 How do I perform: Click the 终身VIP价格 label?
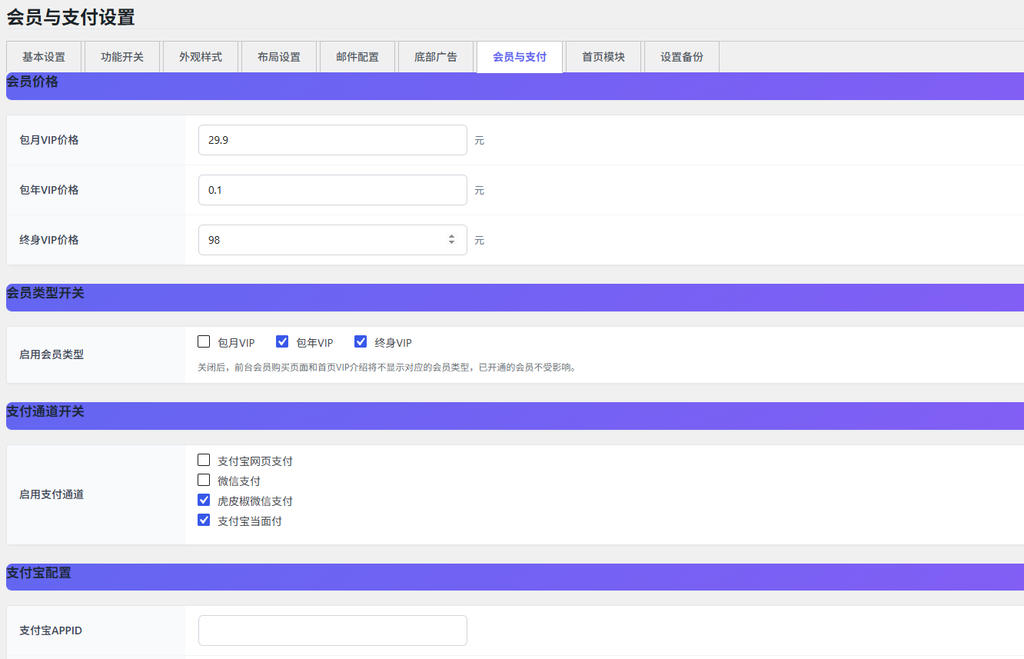point(49,240)
